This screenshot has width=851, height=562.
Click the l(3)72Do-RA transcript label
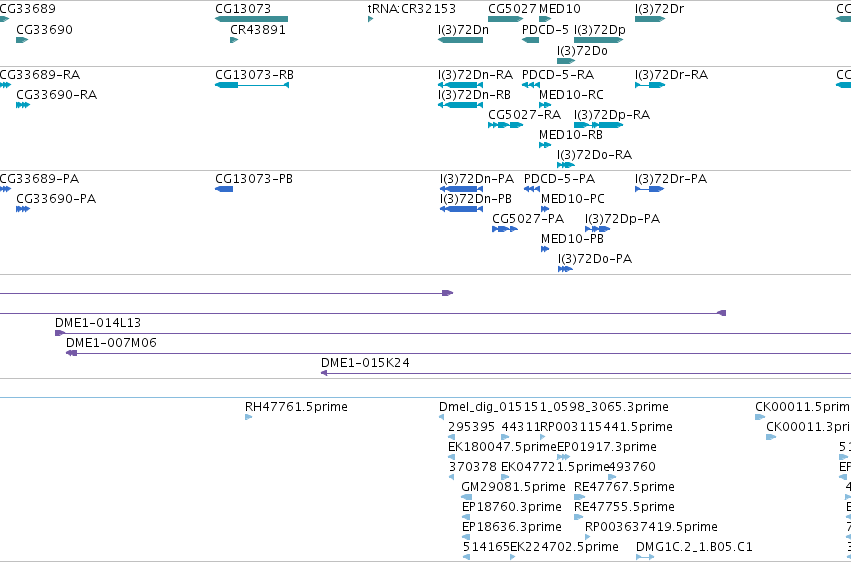coord(594,155)
